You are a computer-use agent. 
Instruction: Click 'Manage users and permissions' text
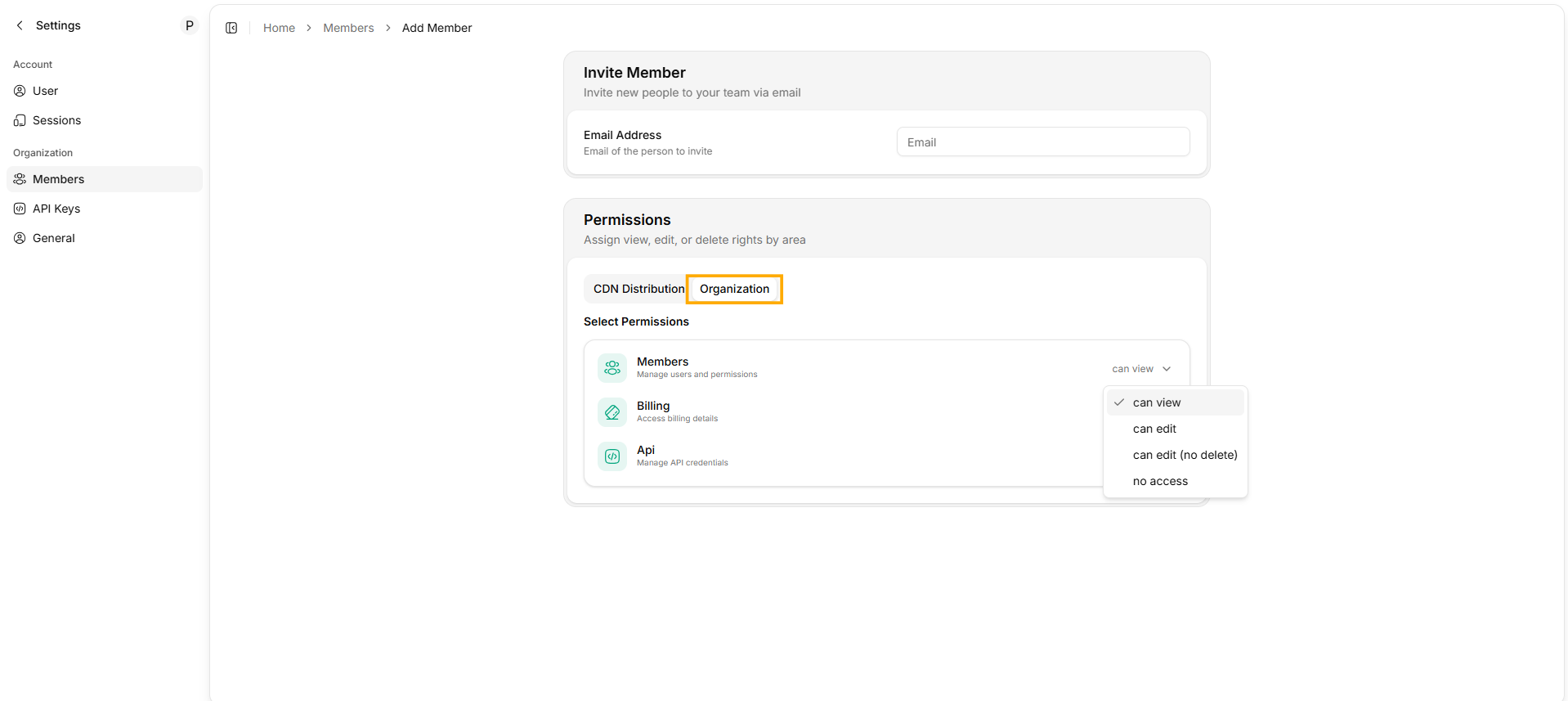[697, 375]
